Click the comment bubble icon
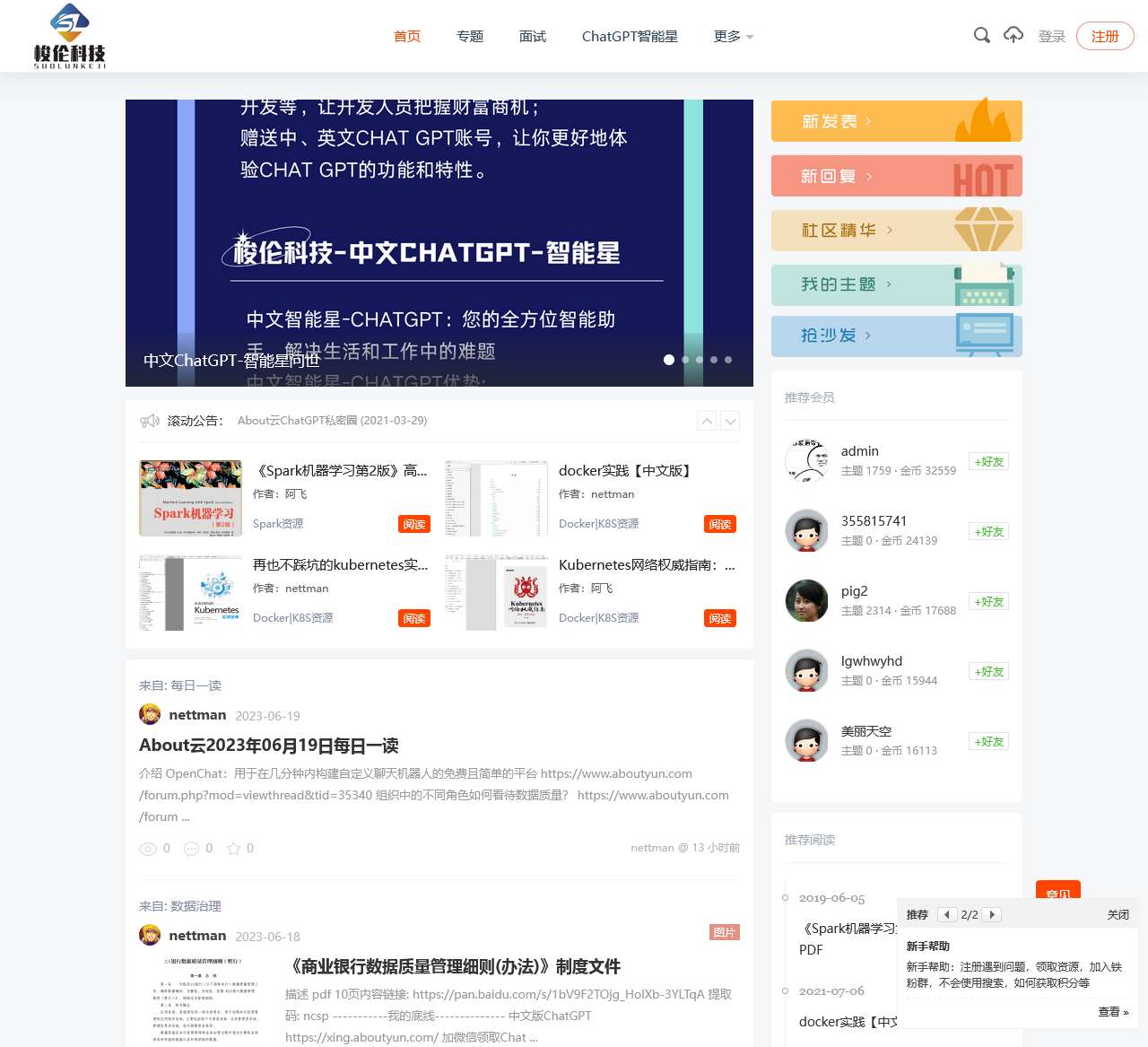Screen dimensions: 1148x1047 191,849
